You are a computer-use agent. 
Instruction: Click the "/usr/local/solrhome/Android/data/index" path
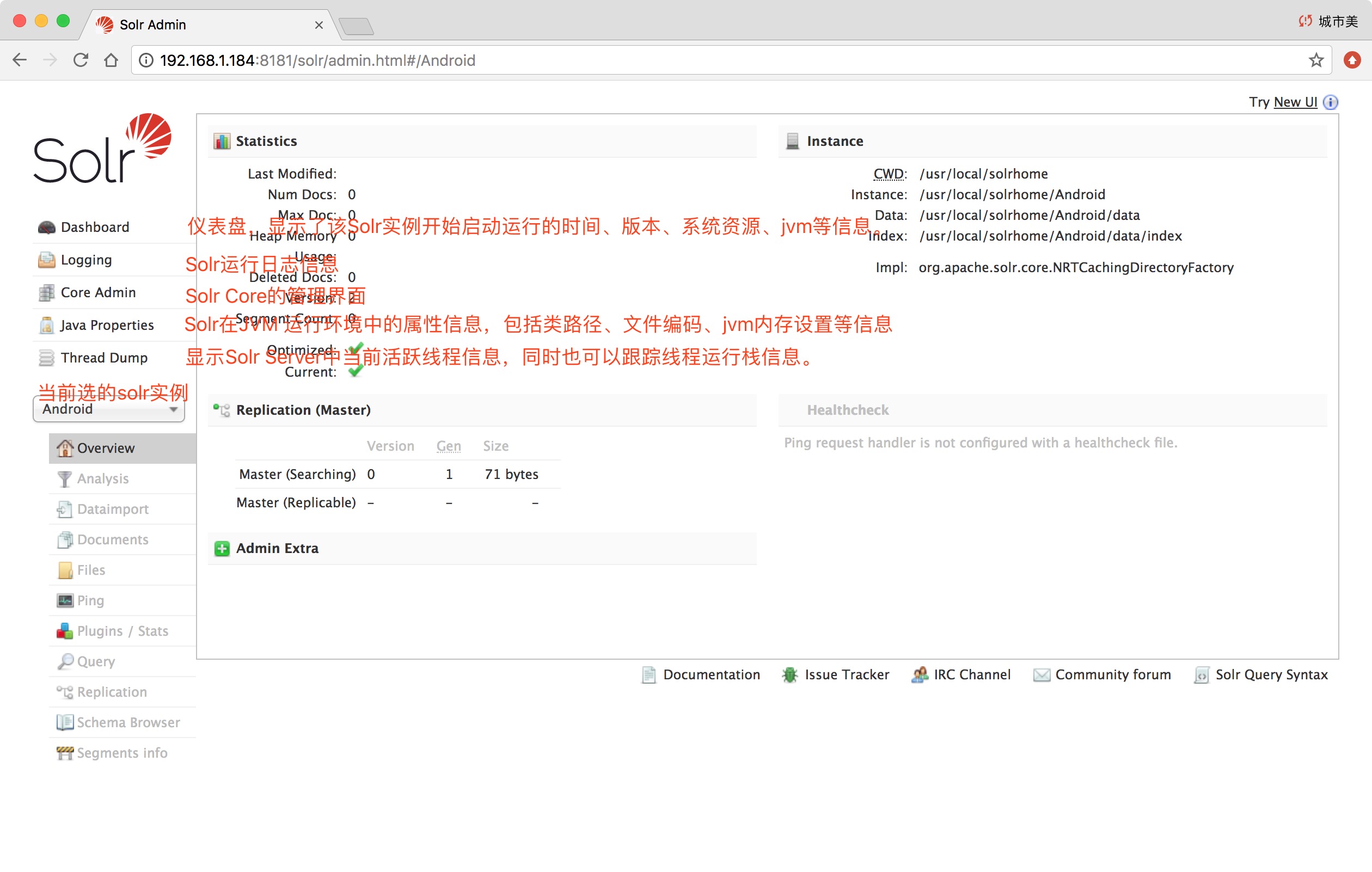pyautogui.click(x=1051, y=236)
